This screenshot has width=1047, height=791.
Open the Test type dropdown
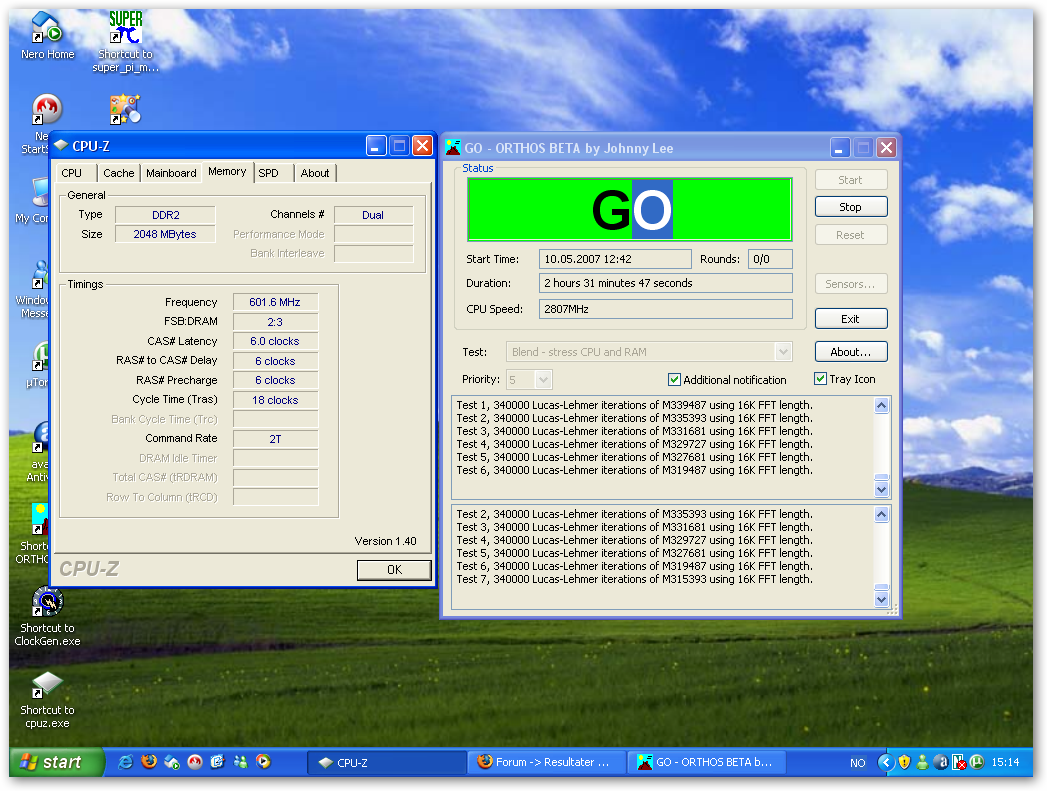(783, 351)
